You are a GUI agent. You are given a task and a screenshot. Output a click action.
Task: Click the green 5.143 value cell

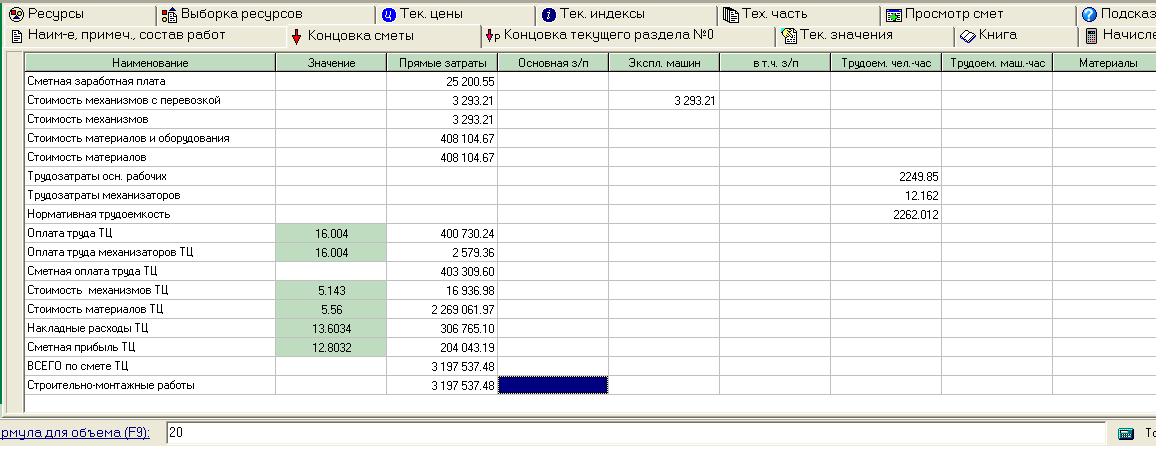pyautogui.click(x=331, y=290)
